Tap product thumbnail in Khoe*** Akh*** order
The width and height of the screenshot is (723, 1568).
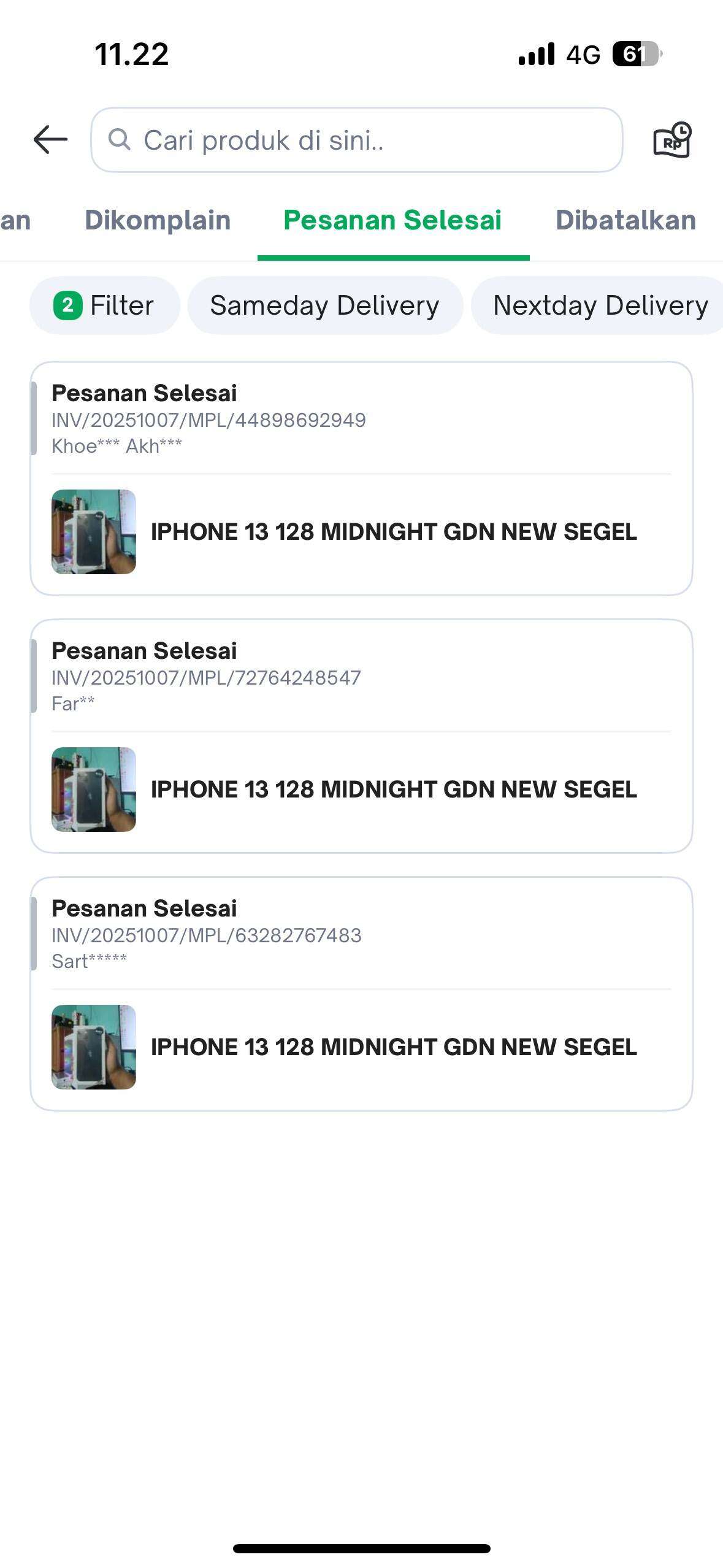[x=94, y=532]
